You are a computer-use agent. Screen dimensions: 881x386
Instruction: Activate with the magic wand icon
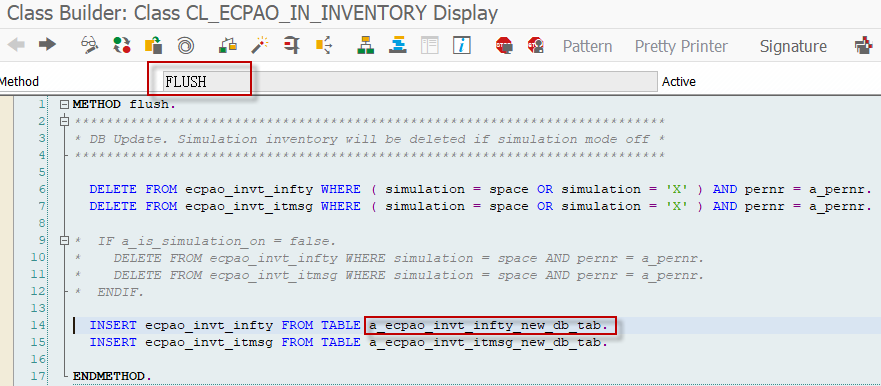point(260,45)
